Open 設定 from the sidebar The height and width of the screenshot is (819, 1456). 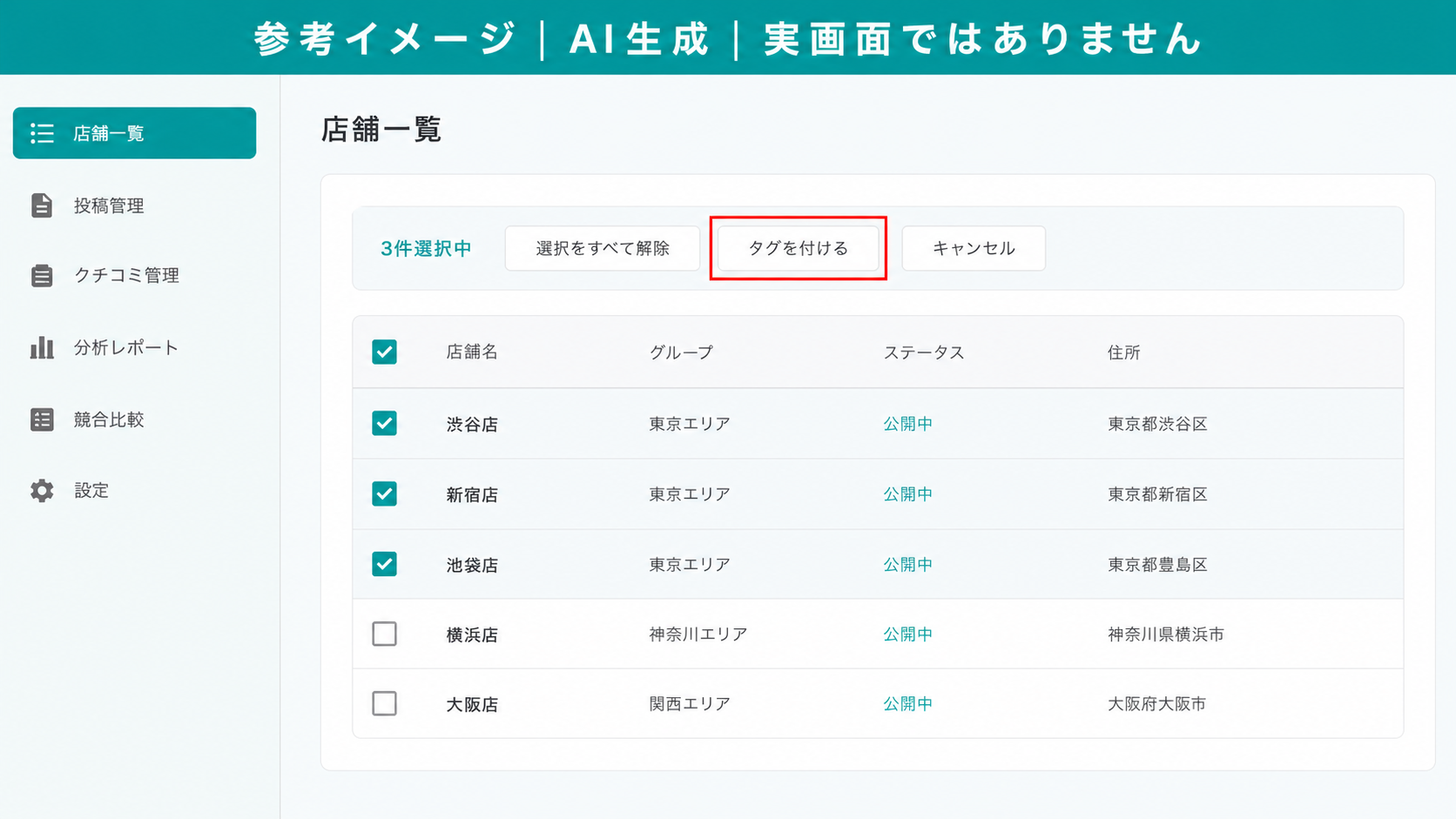click(91, 491)
